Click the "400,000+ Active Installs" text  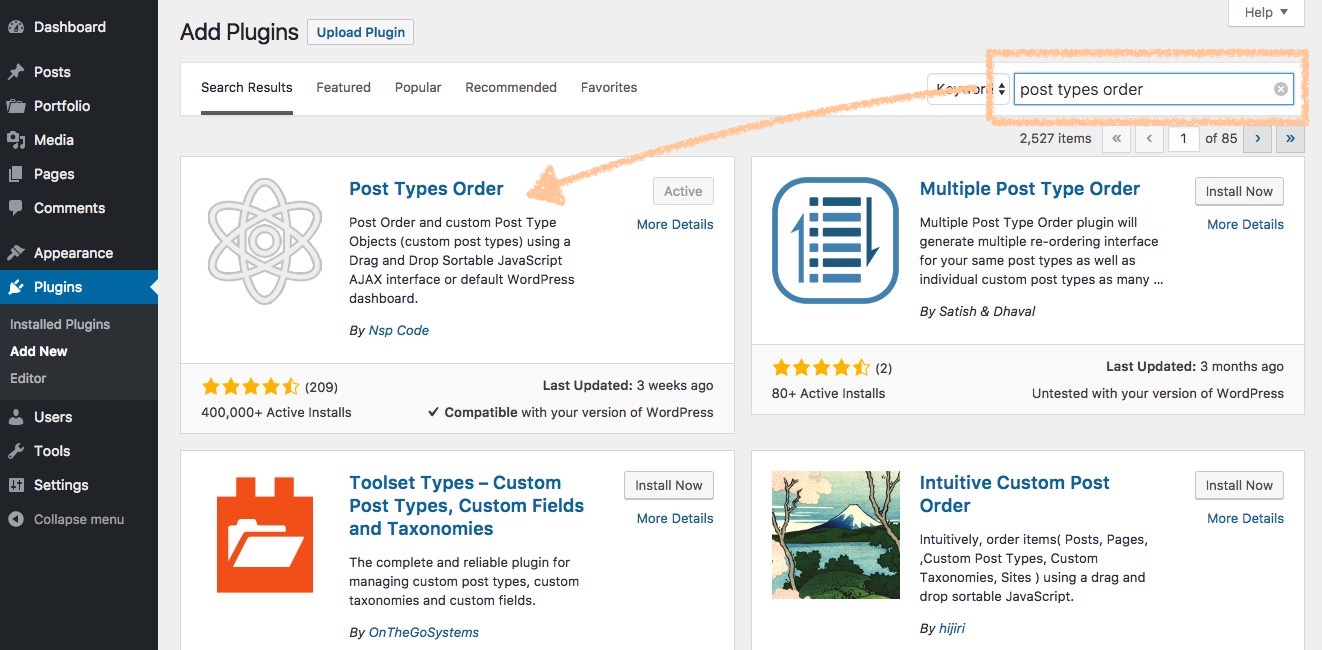click(276, 412)
